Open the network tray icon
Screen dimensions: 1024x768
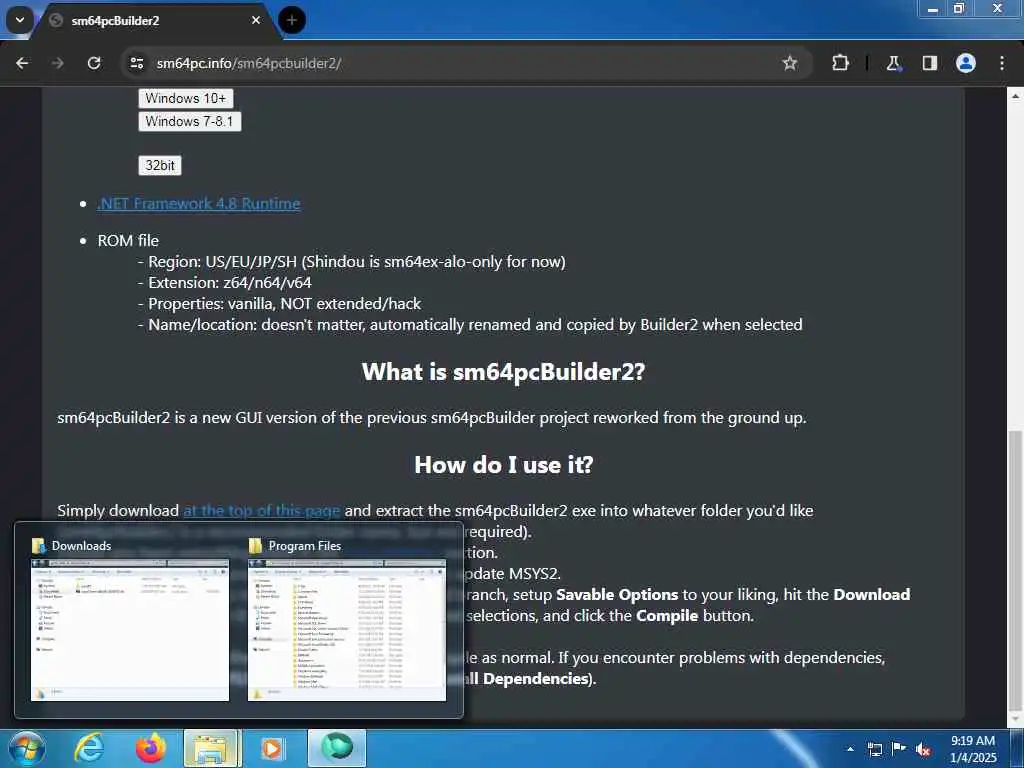pos(875,749)
